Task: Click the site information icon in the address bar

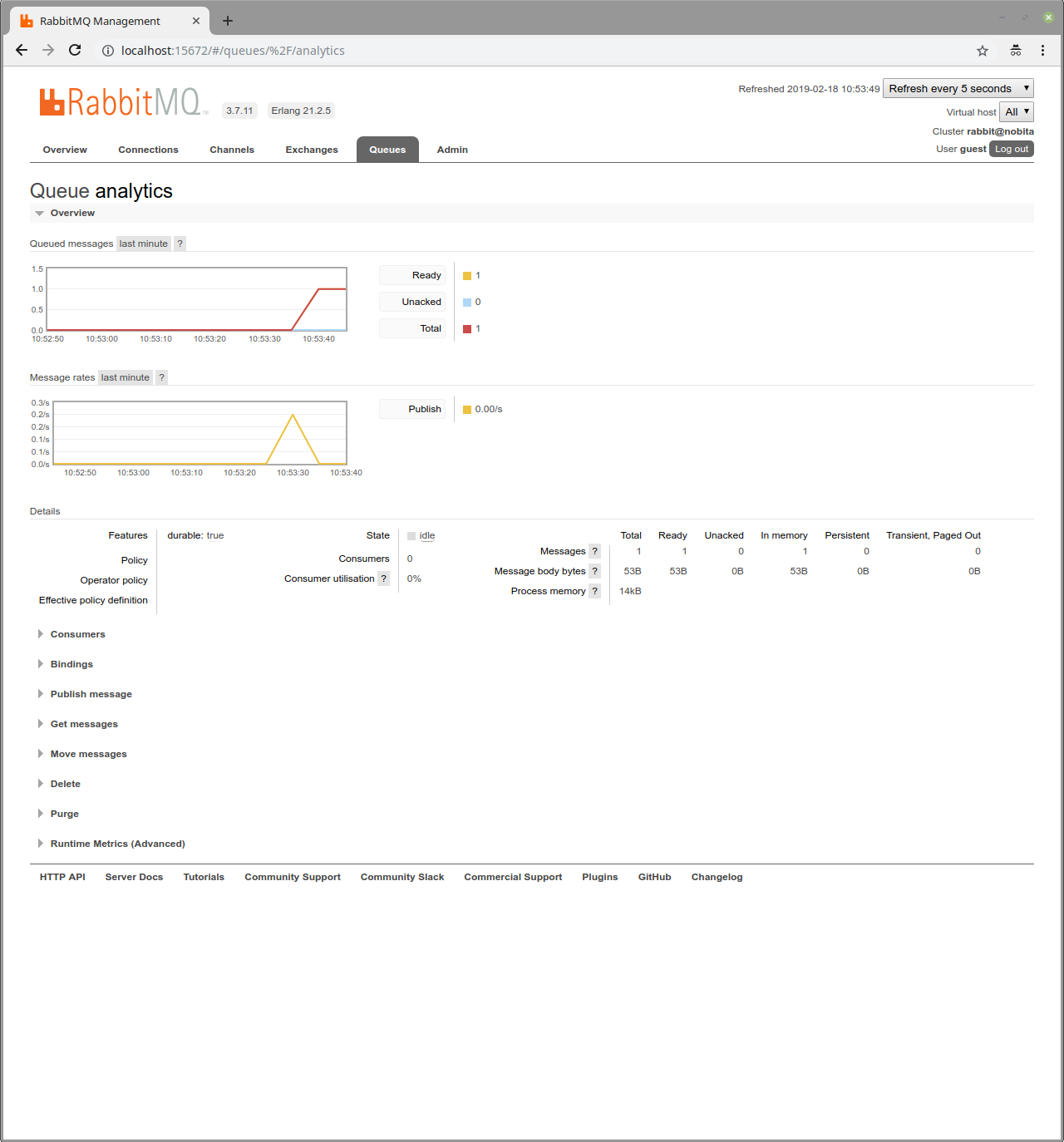Action: pyautogui.click(x=108, y=51)
